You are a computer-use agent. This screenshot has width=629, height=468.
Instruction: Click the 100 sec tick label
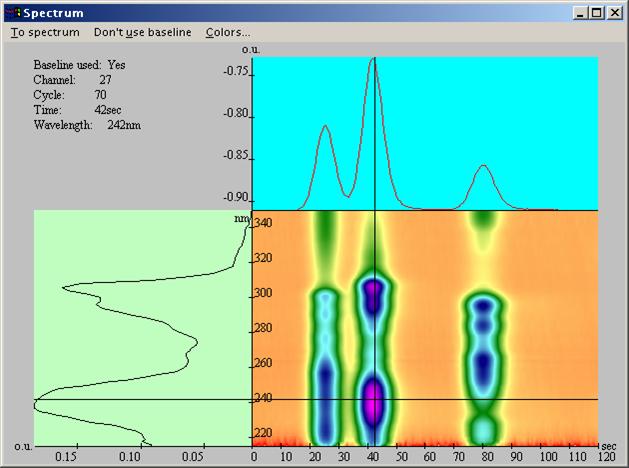tap(548, 457)
